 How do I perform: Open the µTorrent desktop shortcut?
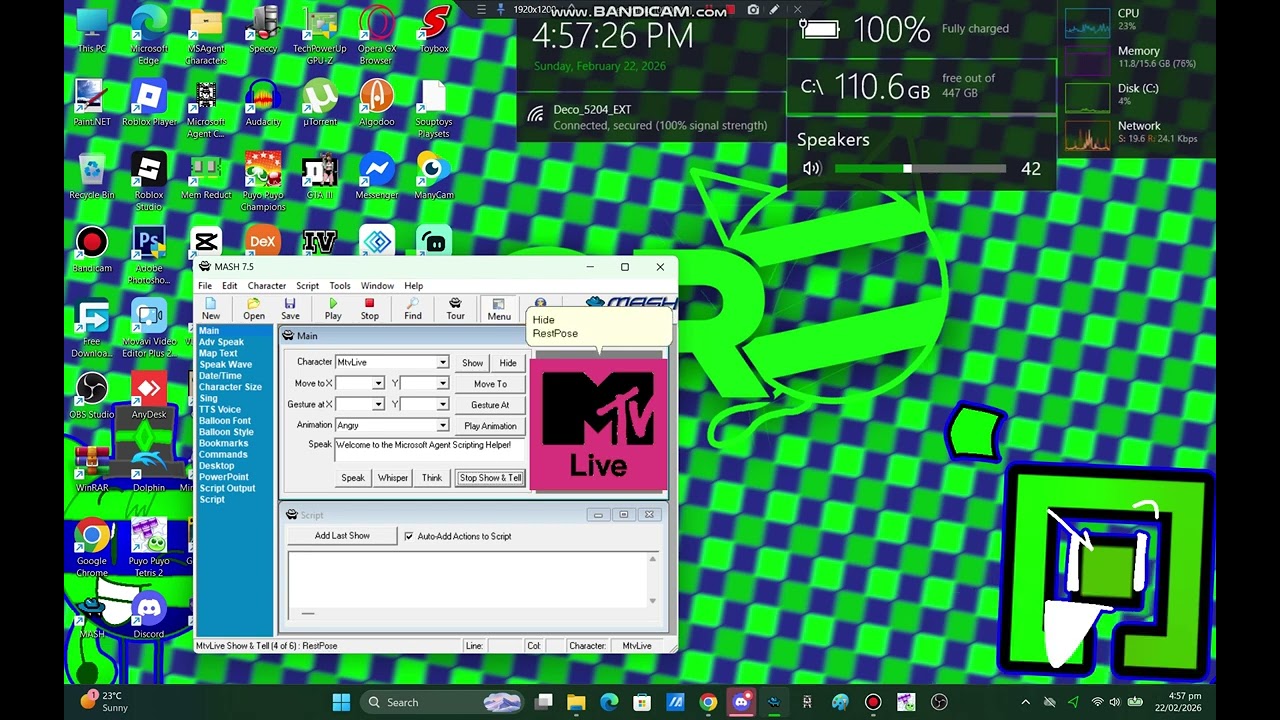pyautogui.click(x=320, y=104)
